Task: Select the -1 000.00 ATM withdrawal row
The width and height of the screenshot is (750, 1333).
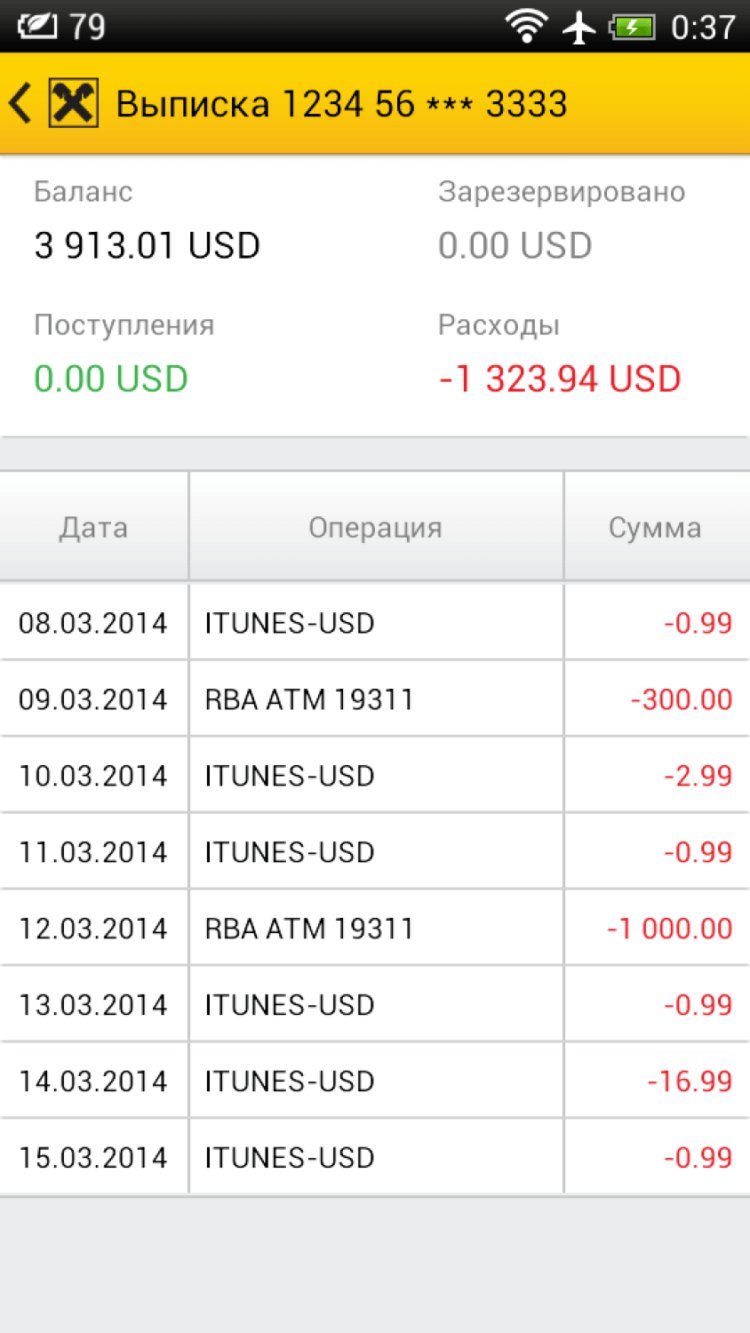Action: (x=375, y=929)
